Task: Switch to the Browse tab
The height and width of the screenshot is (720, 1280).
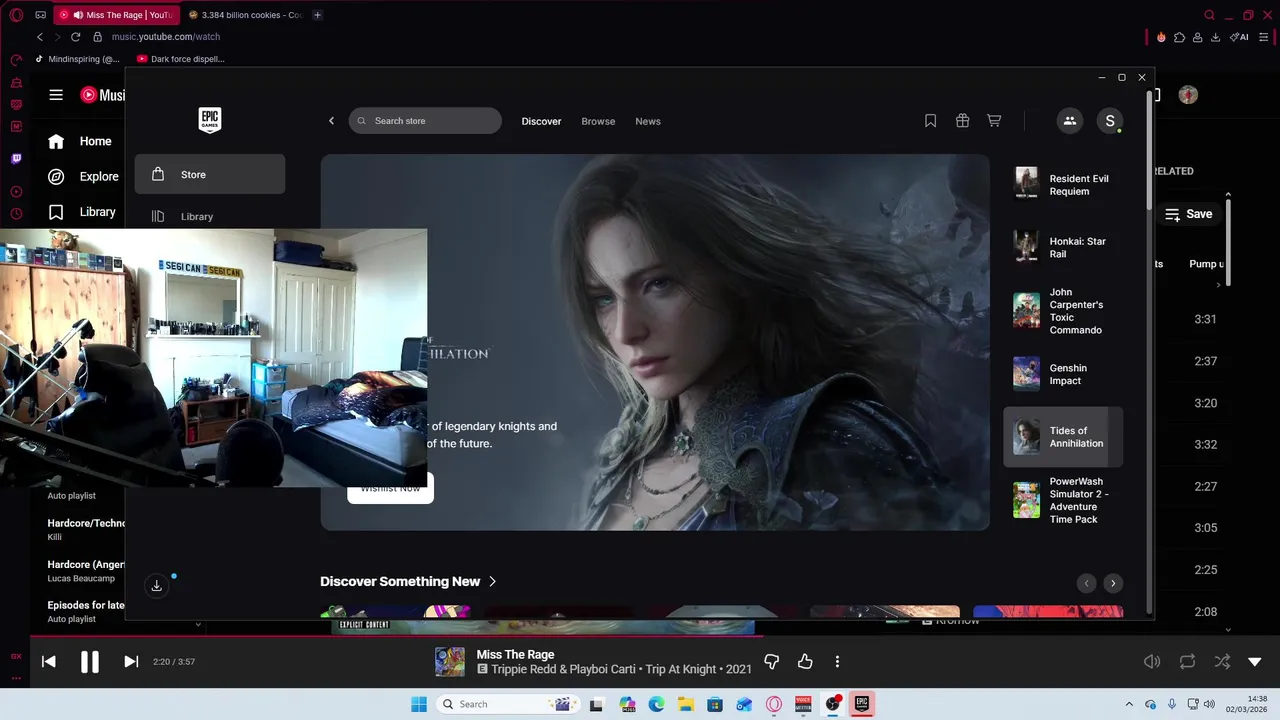Action: (x=598, y=121)
